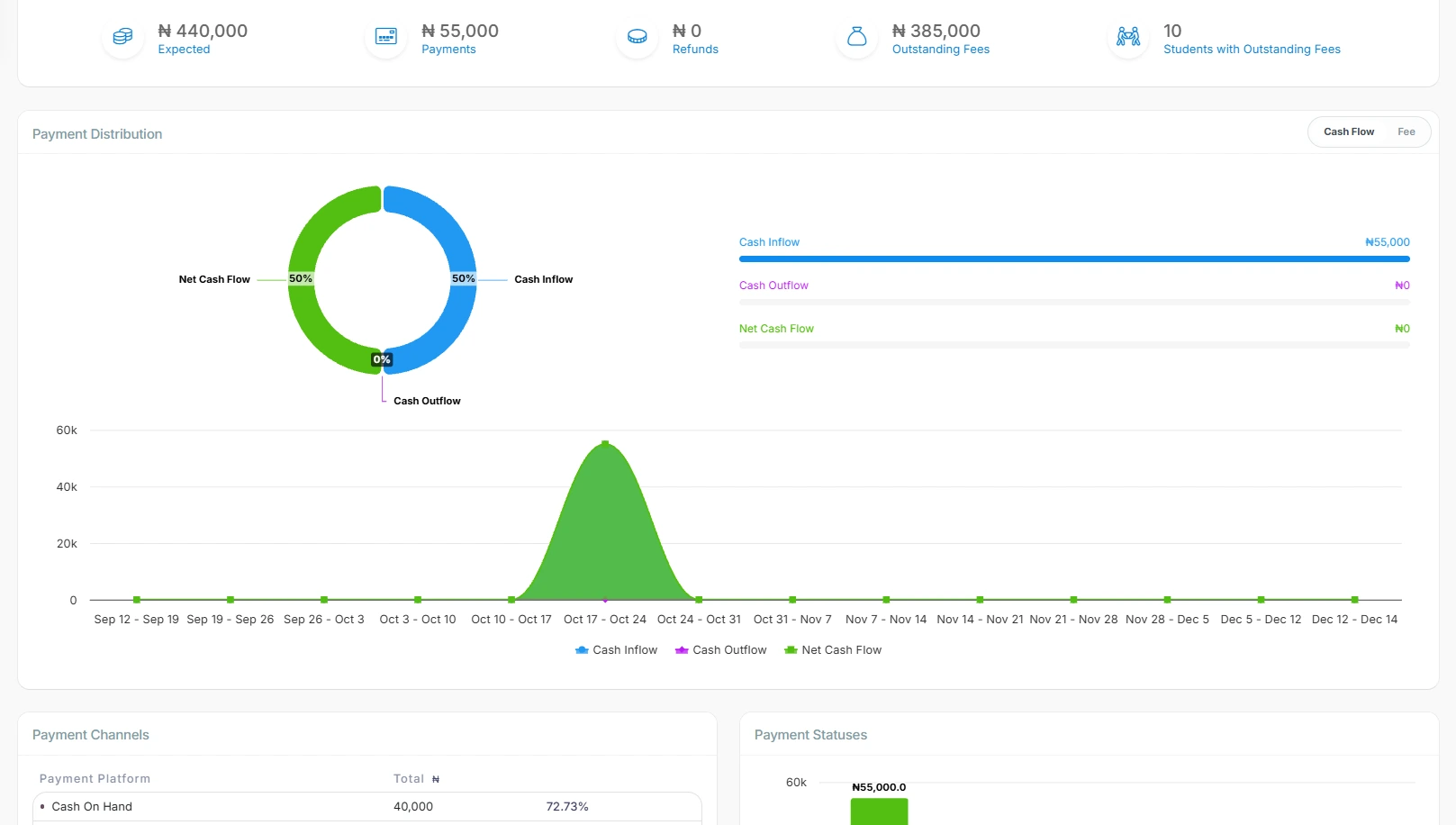Click the ₦ 55,000 Payments value
The height and width of the screenshot is (825, 1456).
460,31
